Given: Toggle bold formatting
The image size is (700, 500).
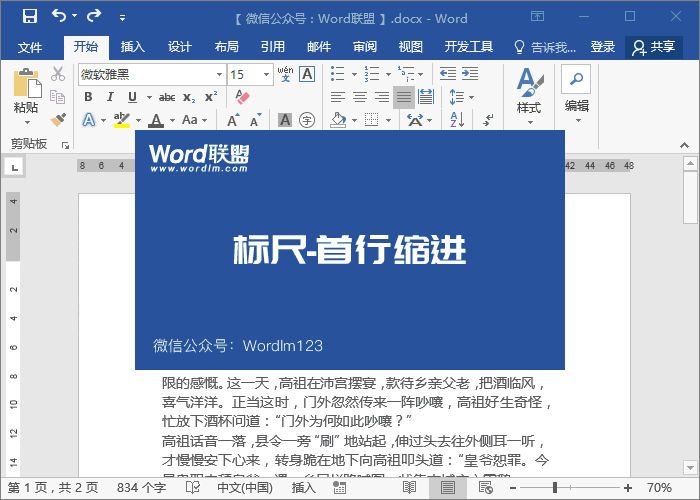Looking at the screenshot, I should (88, 97).
